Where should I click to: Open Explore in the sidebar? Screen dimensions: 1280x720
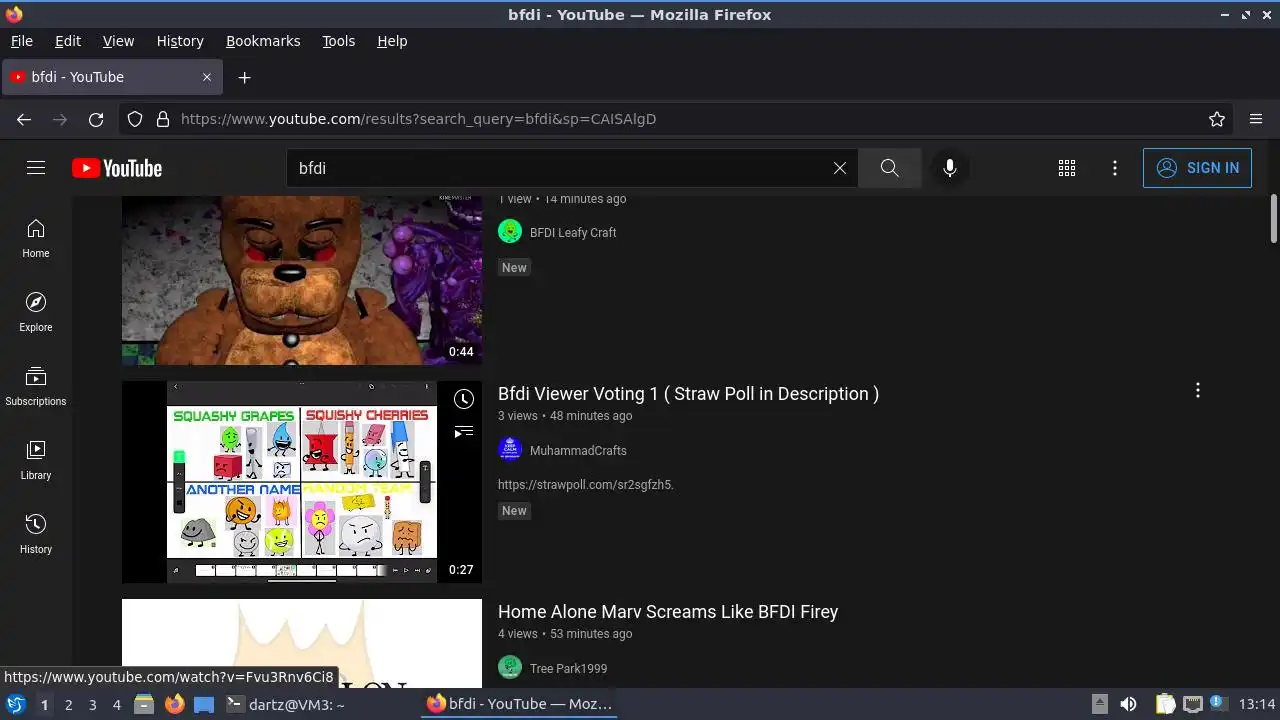pyautogui.click(x=36, y=312)
